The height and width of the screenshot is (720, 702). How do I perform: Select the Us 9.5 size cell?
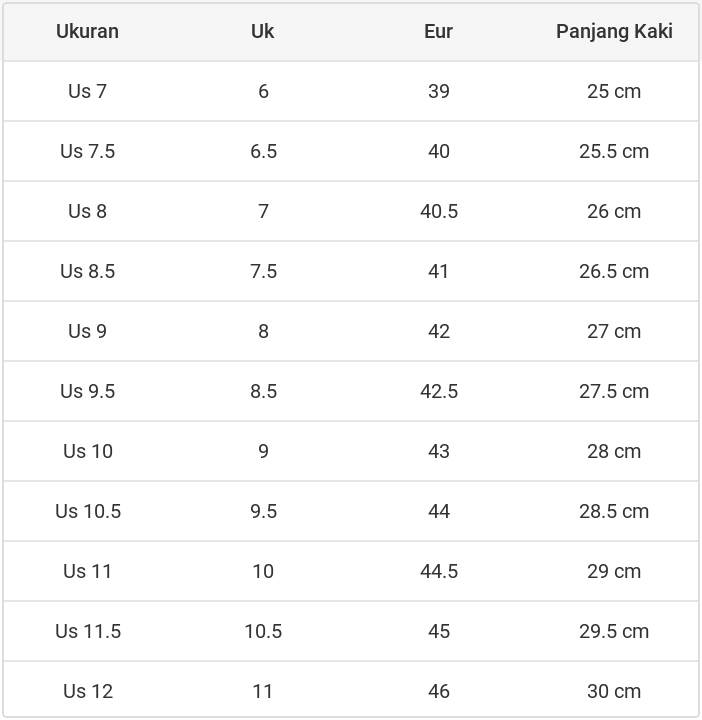tap(87, 391)
